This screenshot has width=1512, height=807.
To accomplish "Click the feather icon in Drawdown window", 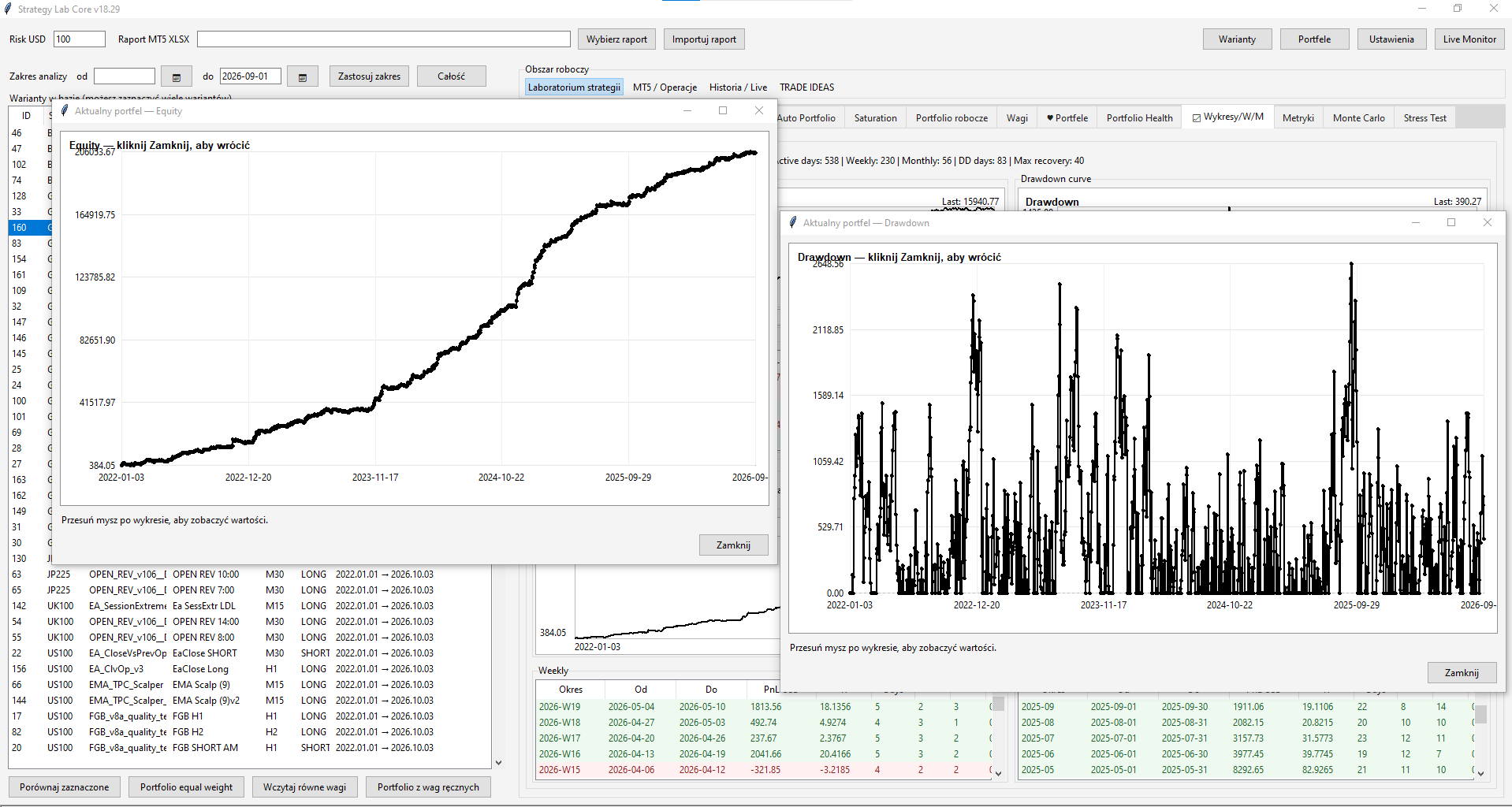I will pos(793,223).
